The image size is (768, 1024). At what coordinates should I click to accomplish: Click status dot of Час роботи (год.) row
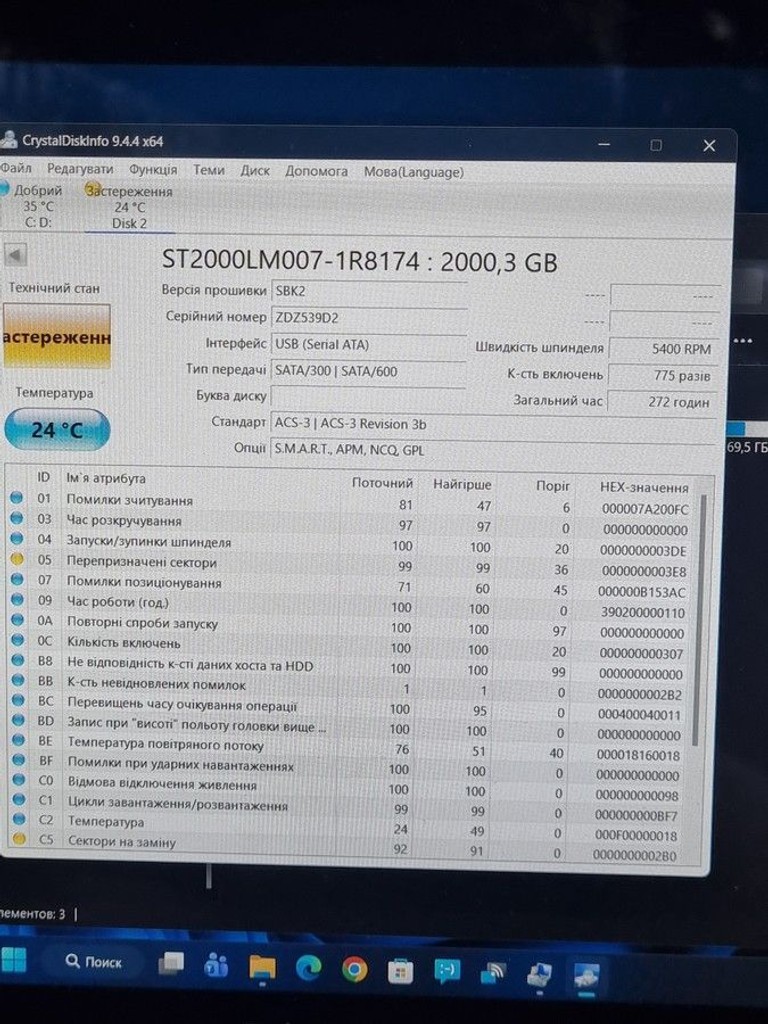click(17, 600)
